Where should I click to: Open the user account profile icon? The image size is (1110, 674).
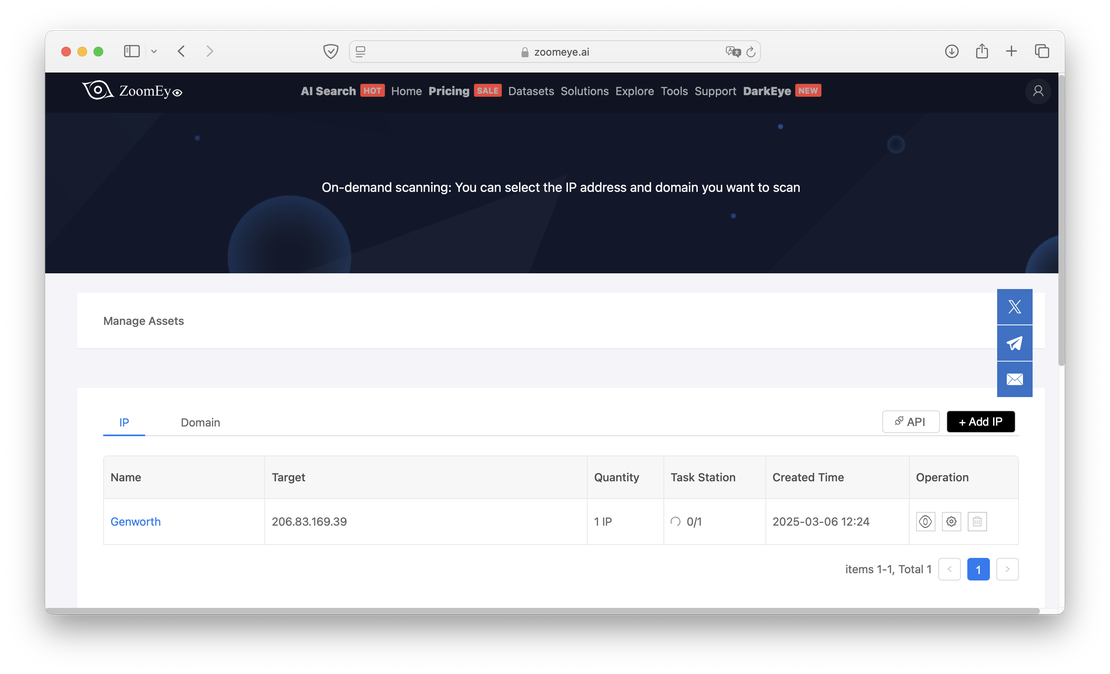pyautogui.click(x=1037, y=91)
